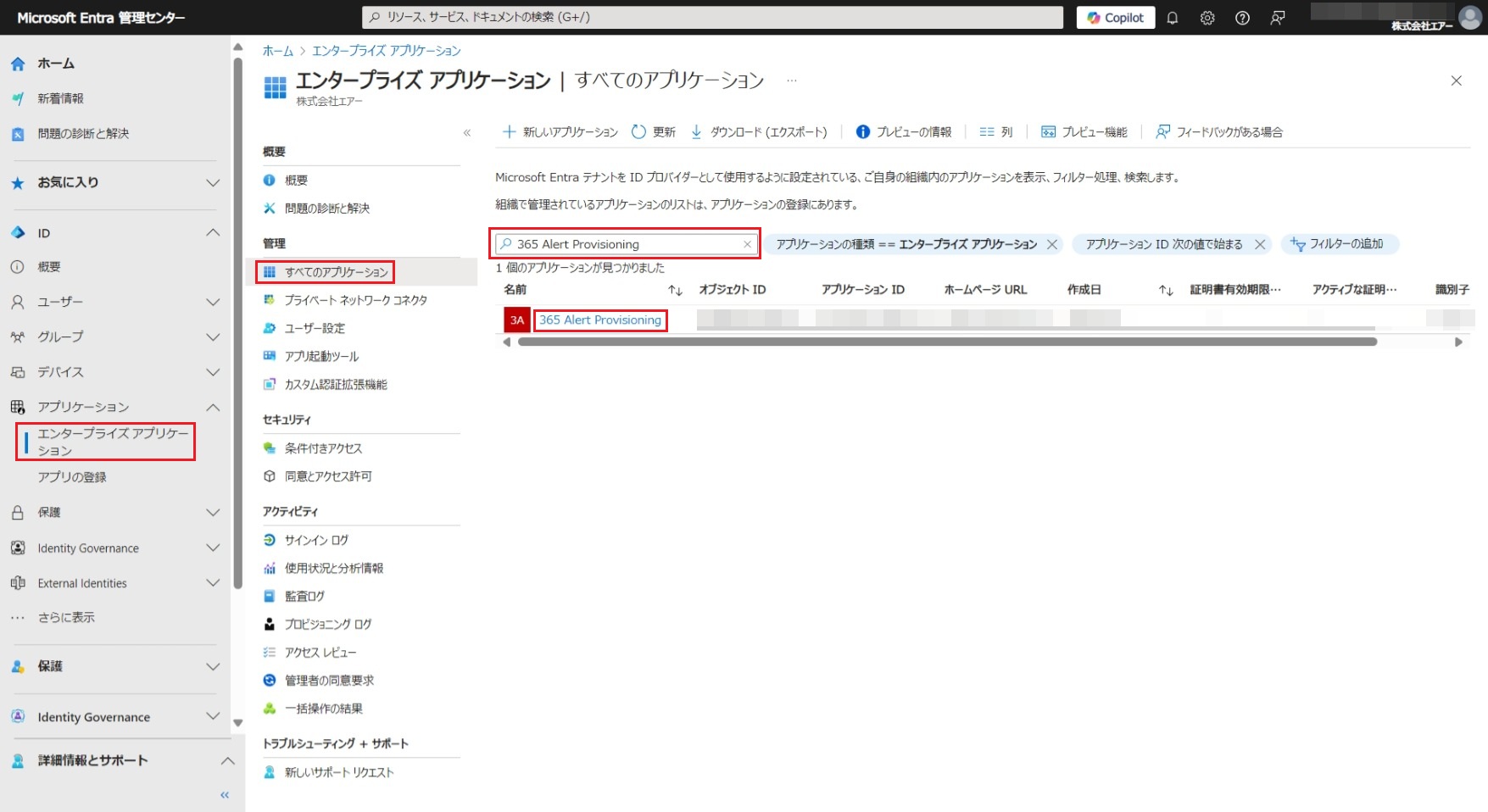Click the help question mark icon
Screen dimensions: 1488x812
coord(1242,18)
